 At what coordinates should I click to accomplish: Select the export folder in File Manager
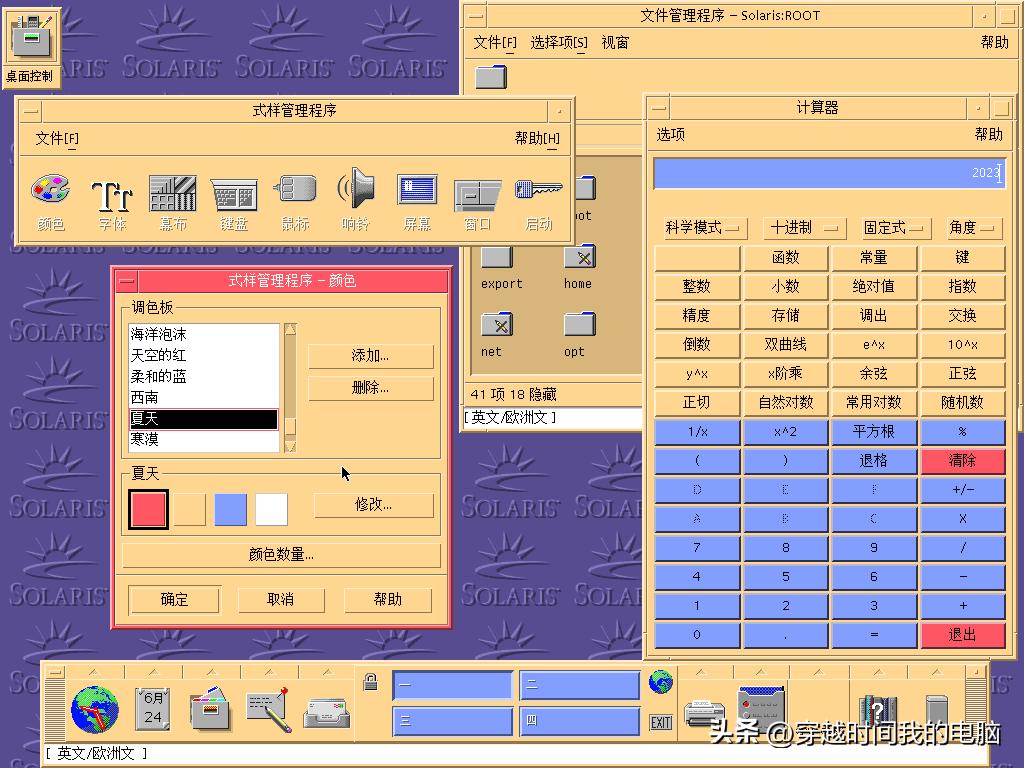pos(497,257)
